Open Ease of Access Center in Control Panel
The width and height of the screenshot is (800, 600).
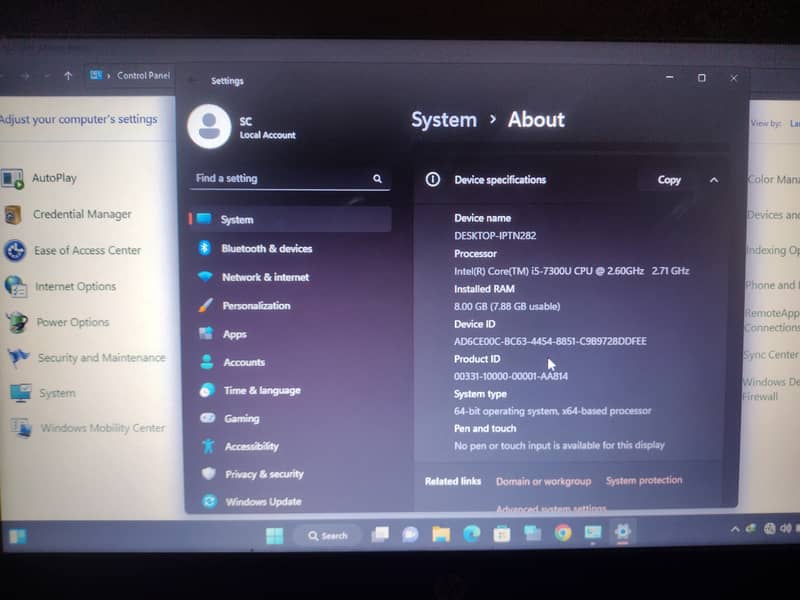[x=73, y=251]
